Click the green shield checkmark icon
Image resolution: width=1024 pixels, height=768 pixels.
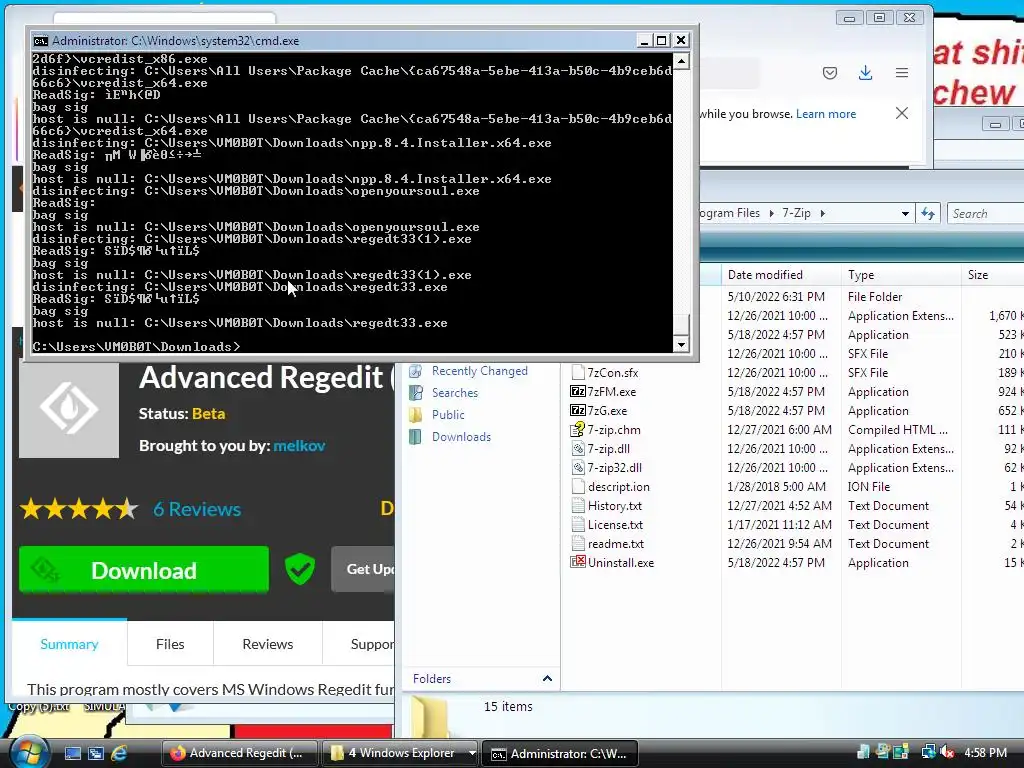pos(300,569)
